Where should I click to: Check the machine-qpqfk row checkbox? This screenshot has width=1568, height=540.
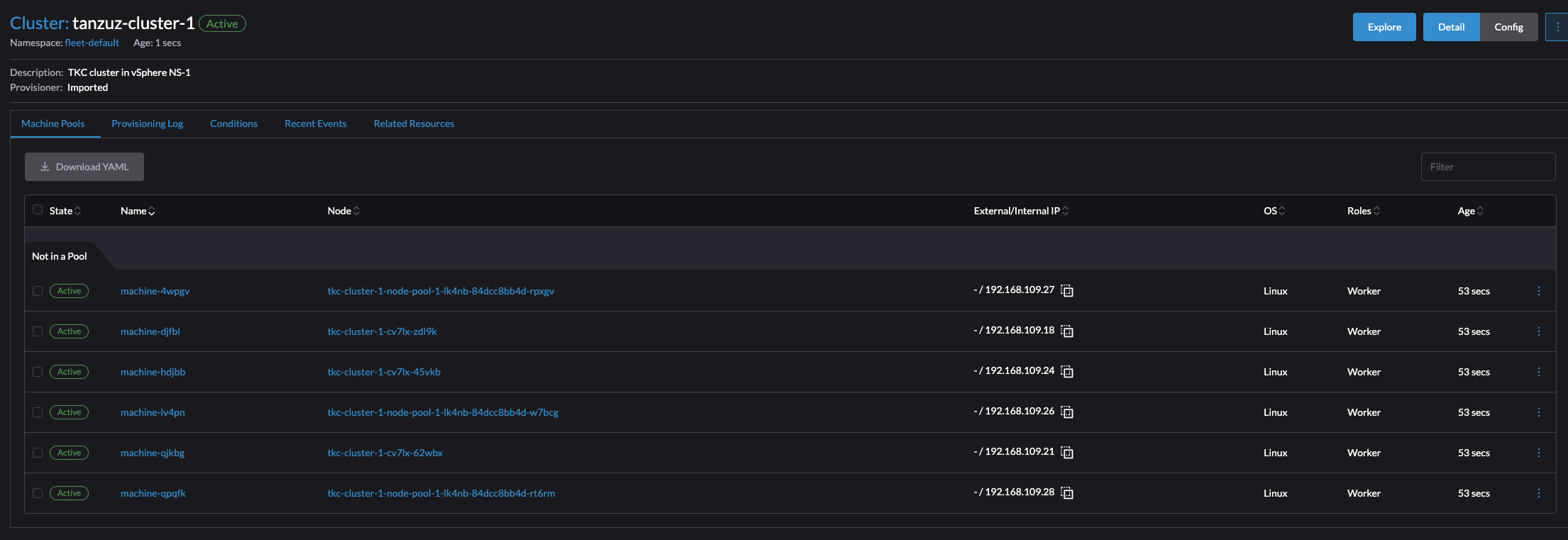tap(38, 493)
